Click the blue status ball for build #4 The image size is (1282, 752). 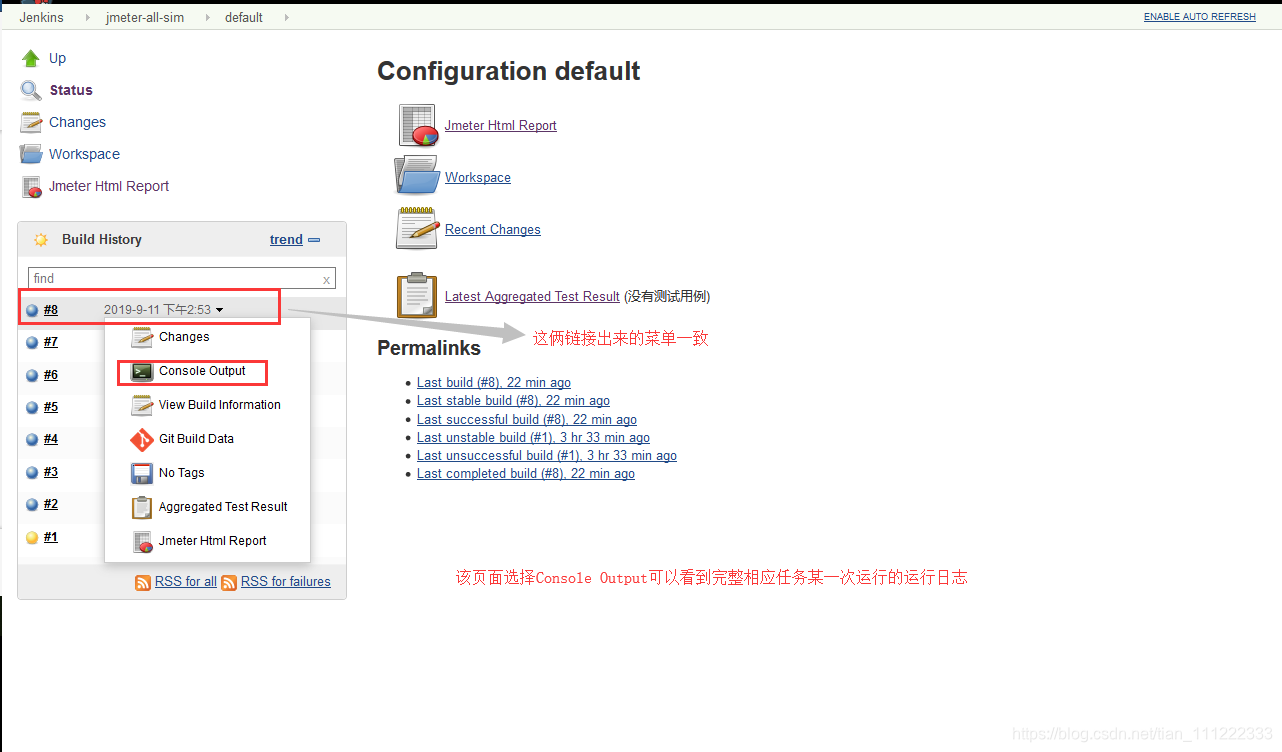tap(32, 439)
